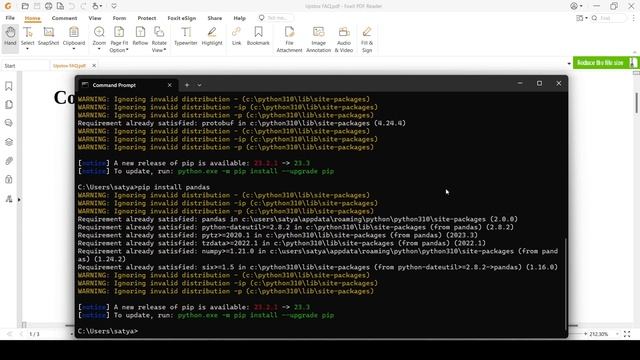Switch to the Foxit eSign tab
This screenshot has width=640, height=360.
point(182,18)
